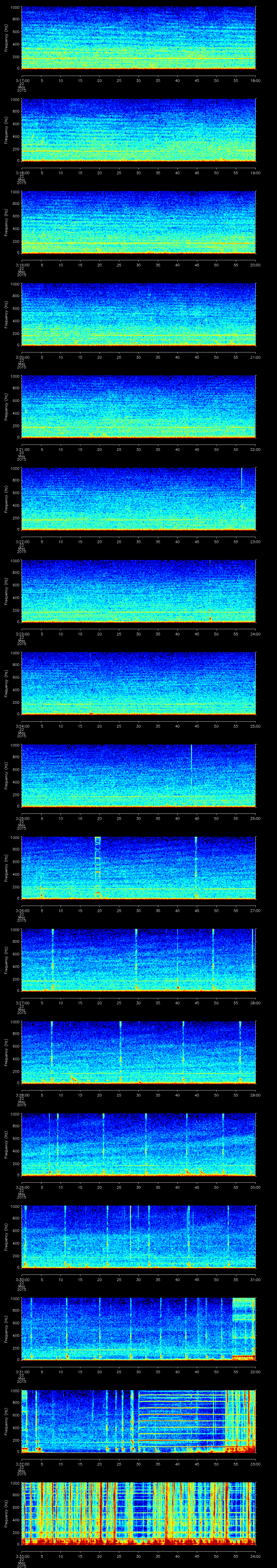Click the 29:00 end time label
This screenshot has height=1568, width=277.
pos(255,1095)
